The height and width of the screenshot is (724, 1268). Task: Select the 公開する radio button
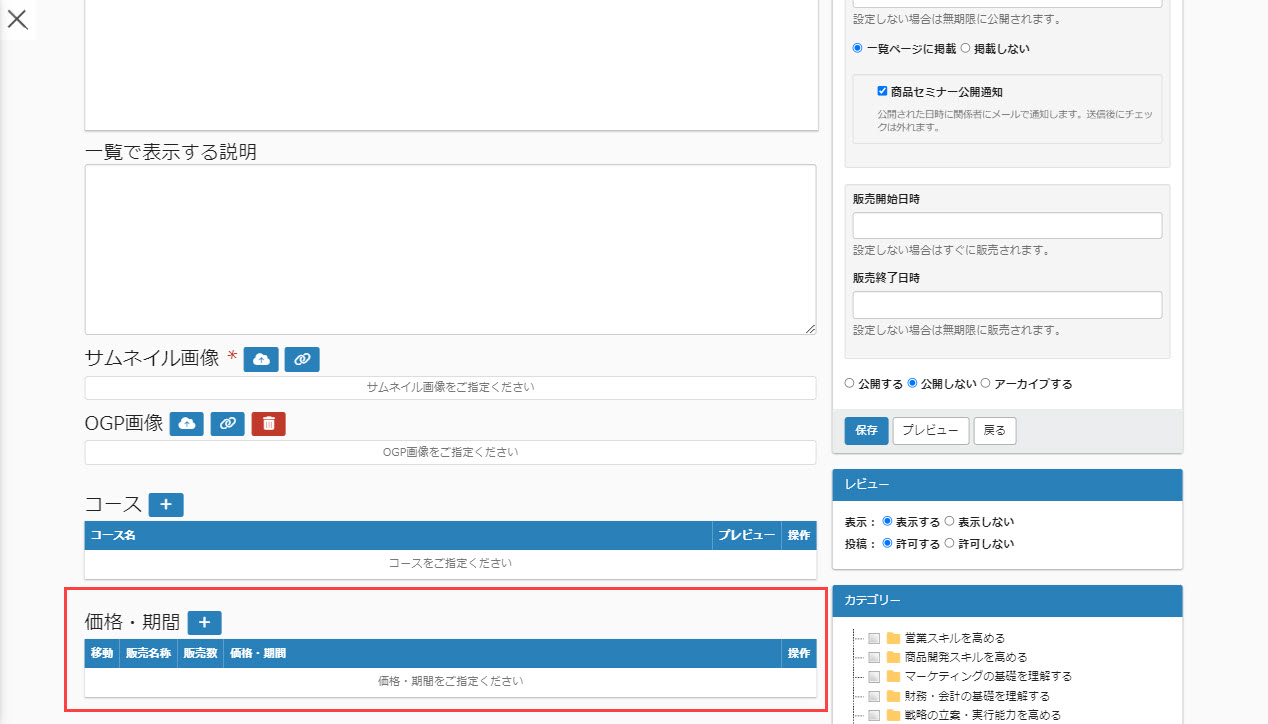tap(850, 383)
